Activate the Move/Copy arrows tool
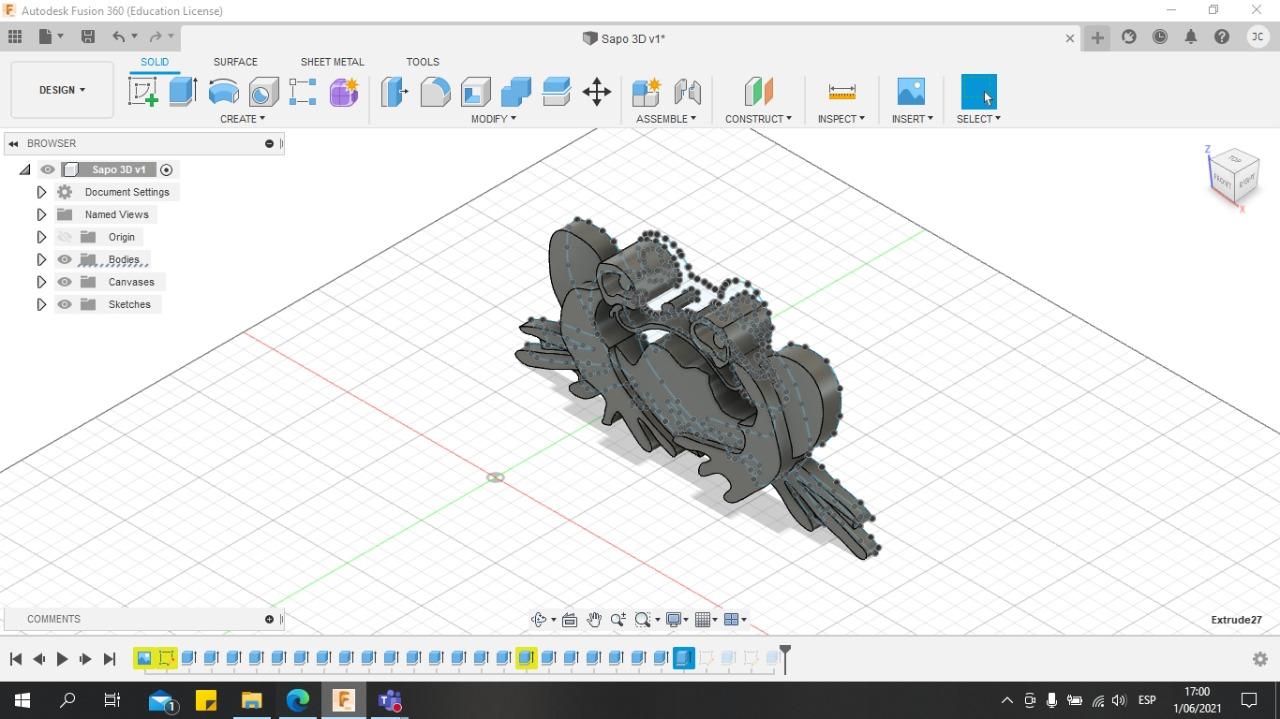This screenshot has width=1280, height=719. pyautogui.click(x=596, y=92)
